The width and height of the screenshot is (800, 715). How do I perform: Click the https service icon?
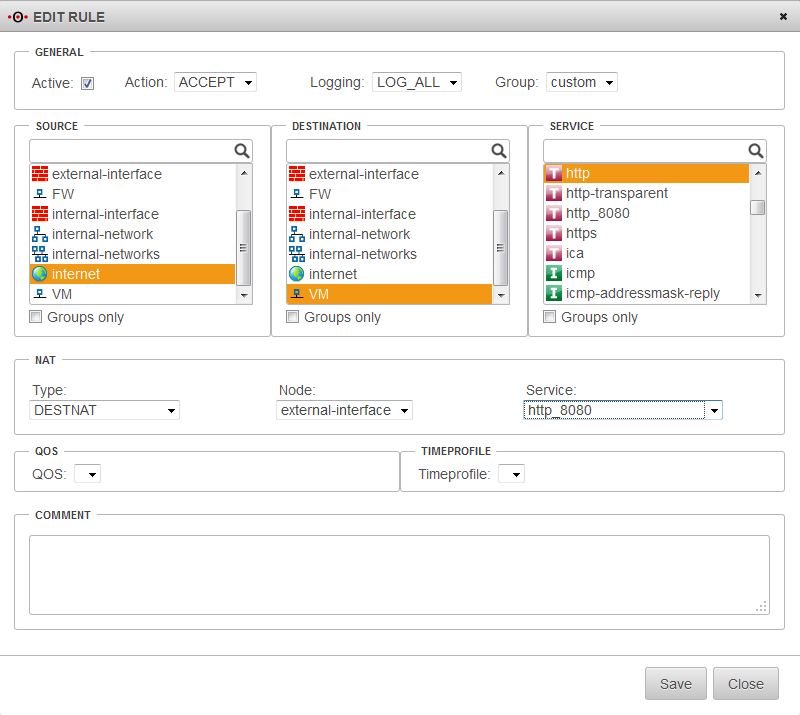pos(554,234)
